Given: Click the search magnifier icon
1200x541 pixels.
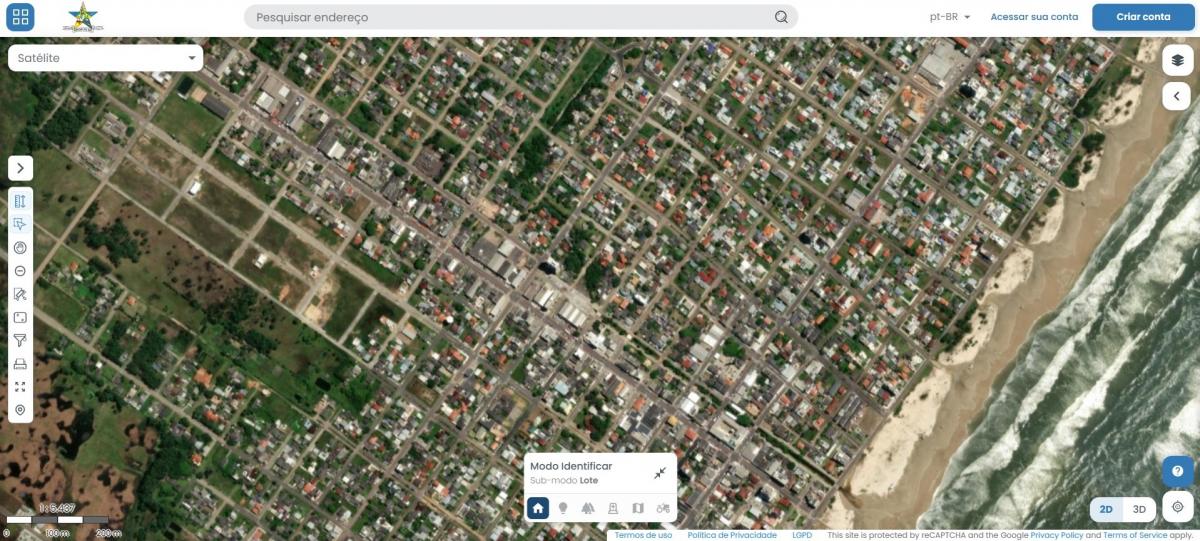Looking at the screenshot, I should coord(781,17).
